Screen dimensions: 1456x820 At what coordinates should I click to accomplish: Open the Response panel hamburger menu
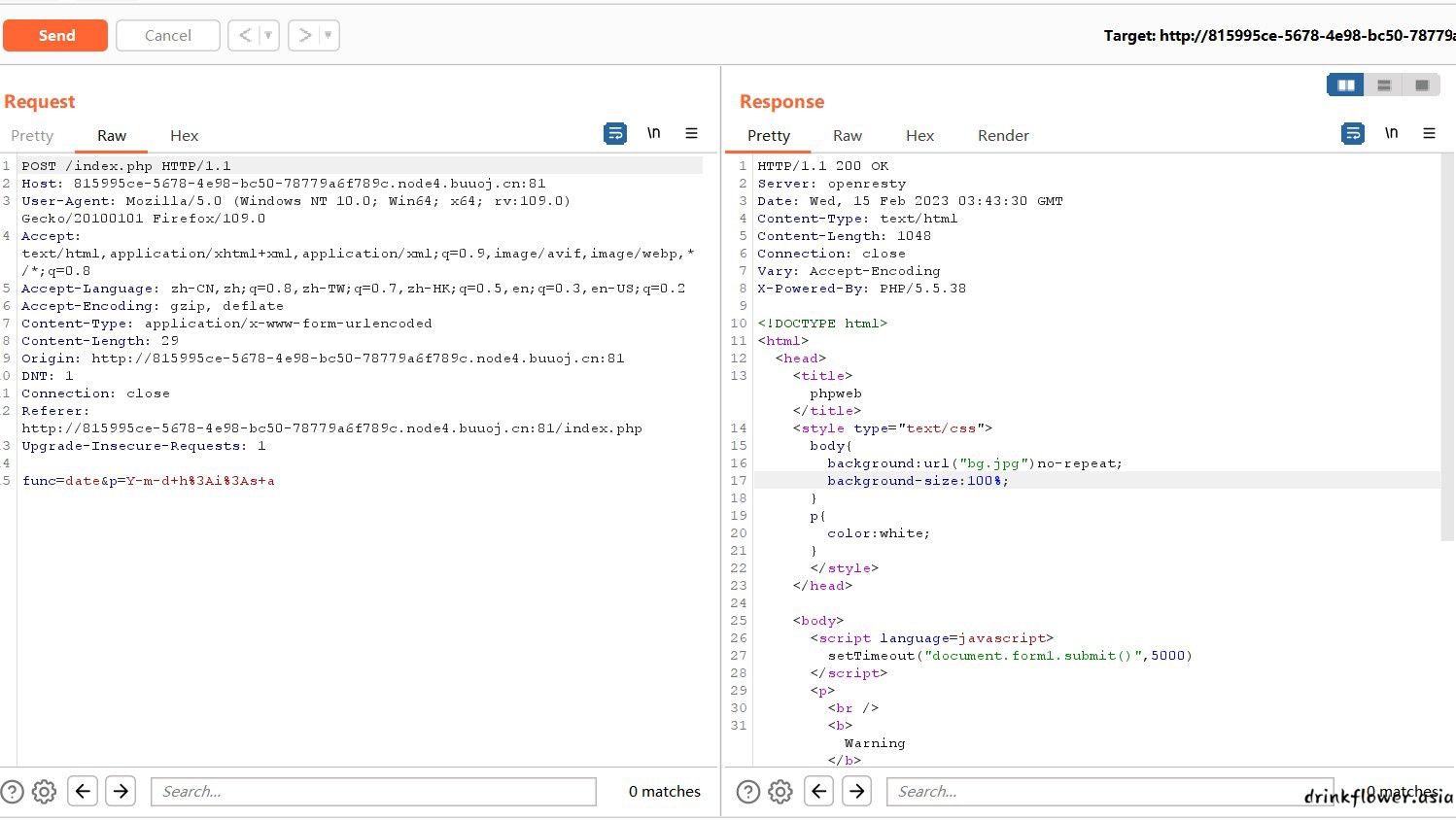[1429, 133]
